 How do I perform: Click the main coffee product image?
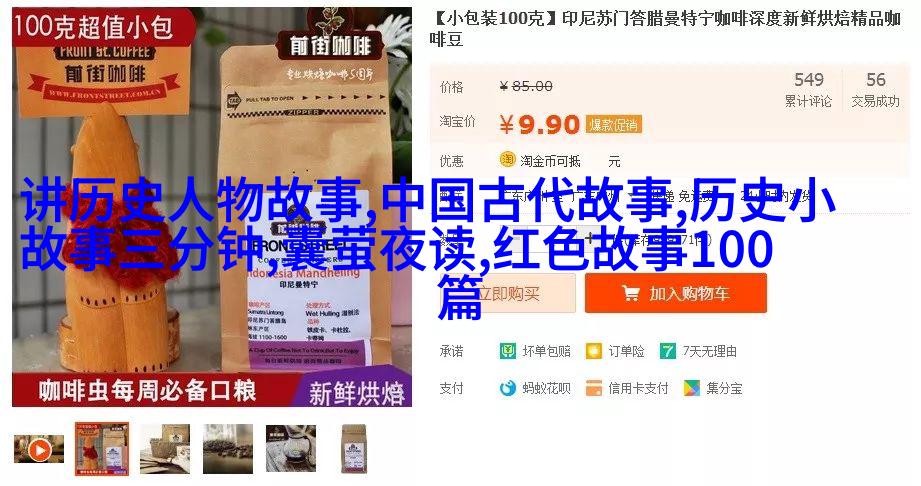[x=212, y=206]
